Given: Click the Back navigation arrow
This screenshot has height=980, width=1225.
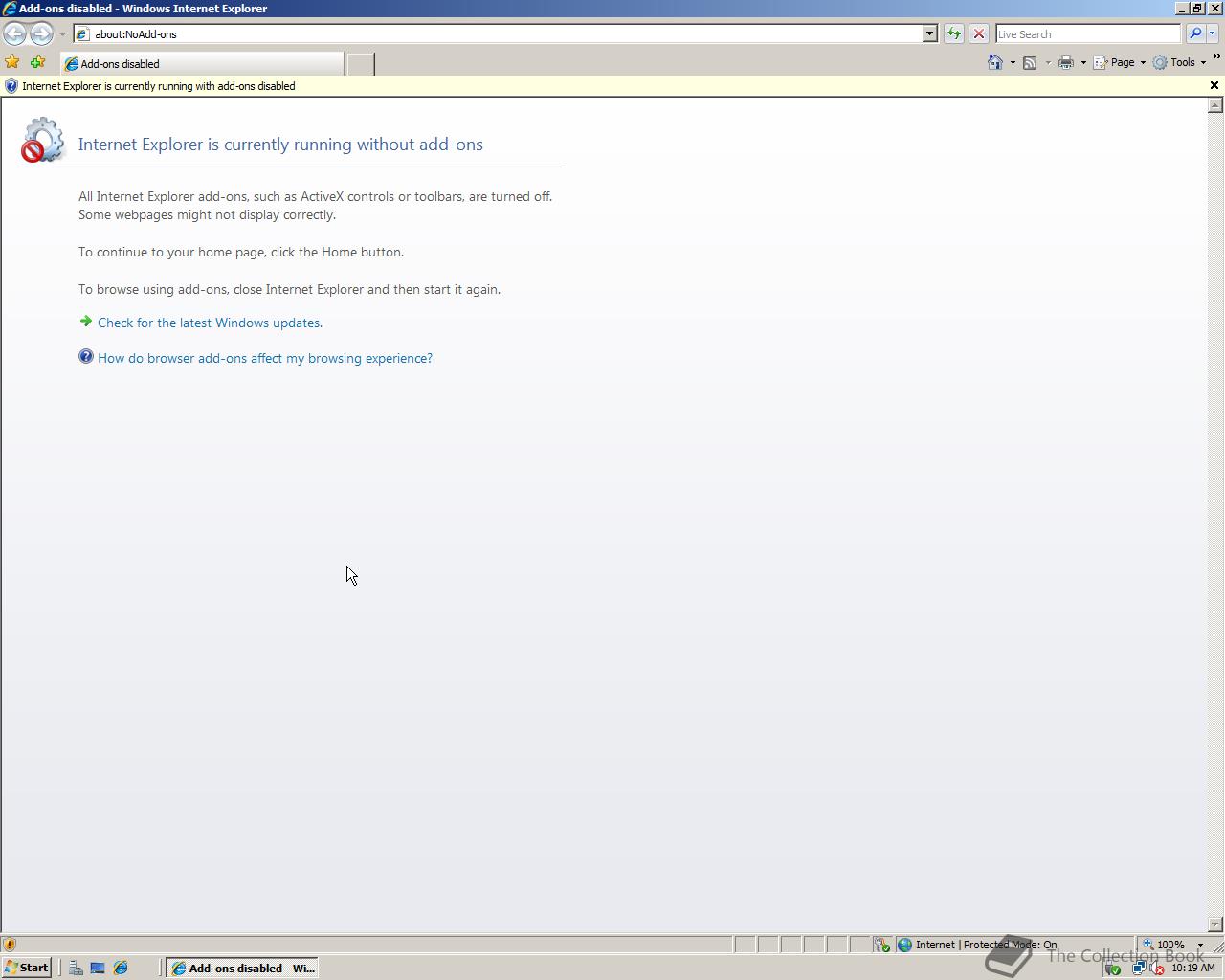Looking at the screenshot, I should point(14,34).
